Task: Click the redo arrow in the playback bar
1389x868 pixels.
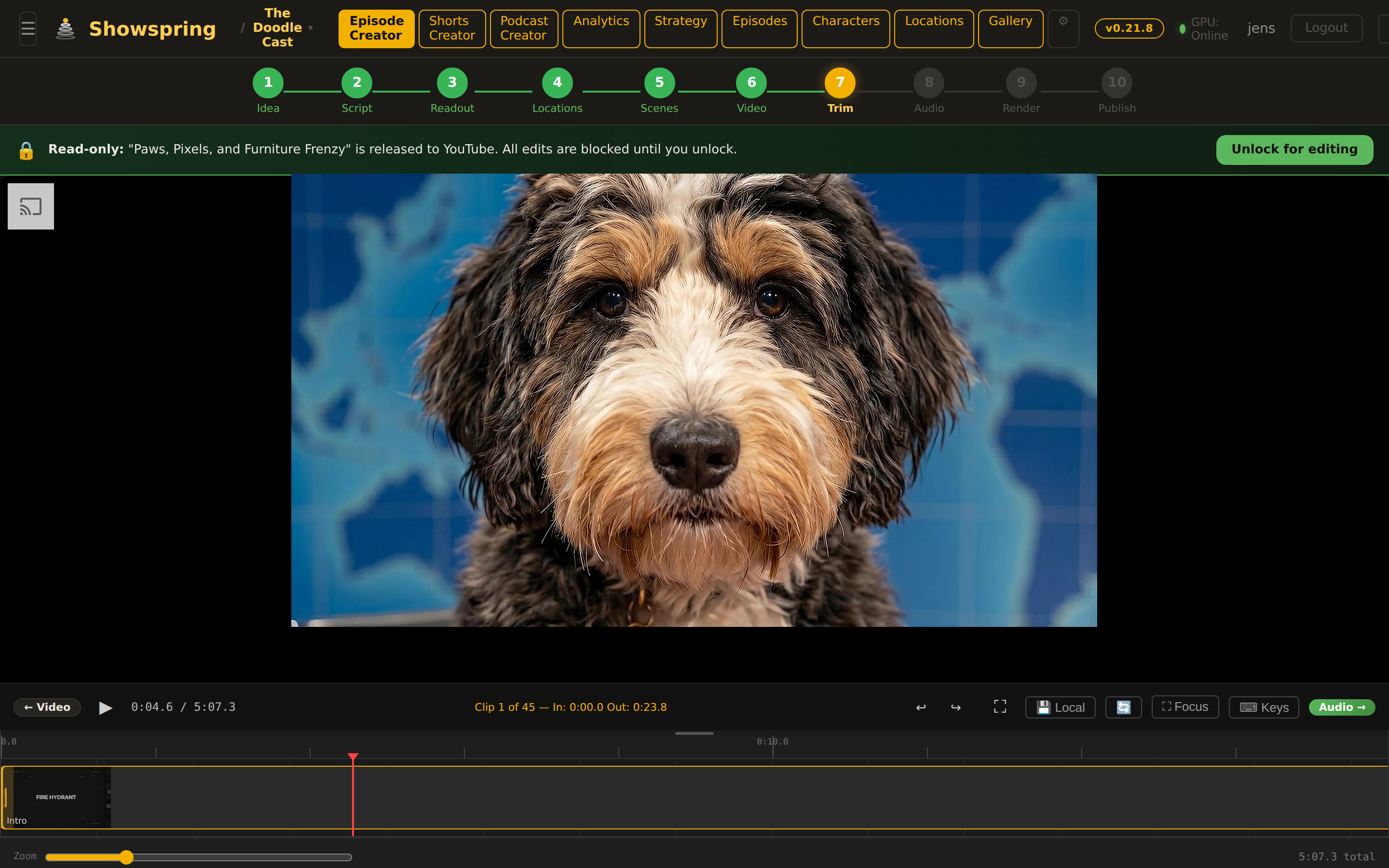Action: 955,706
